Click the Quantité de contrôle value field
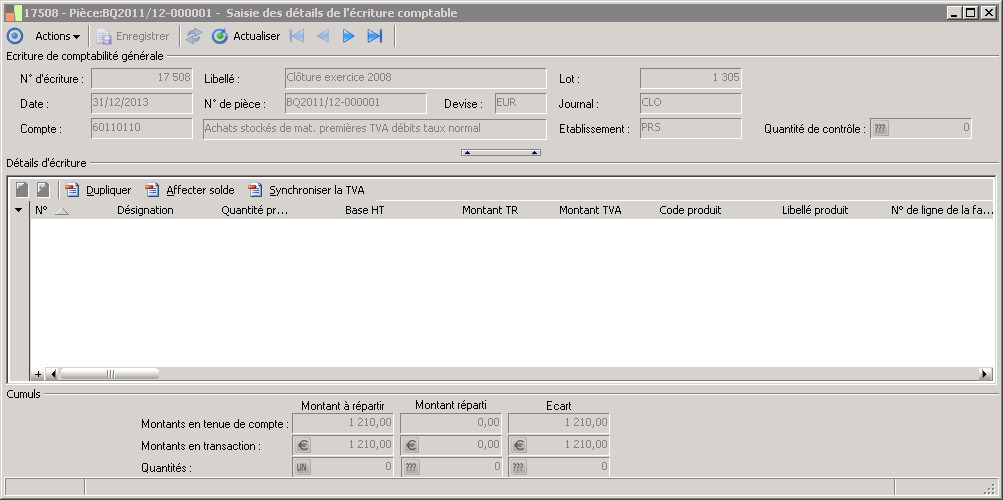 (921, 129)
